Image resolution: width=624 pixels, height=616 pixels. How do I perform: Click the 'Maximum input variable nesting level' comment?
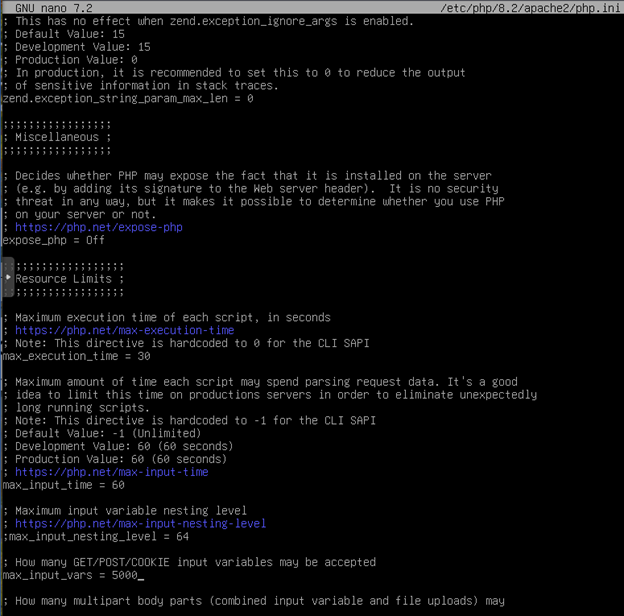click(130, 510)
